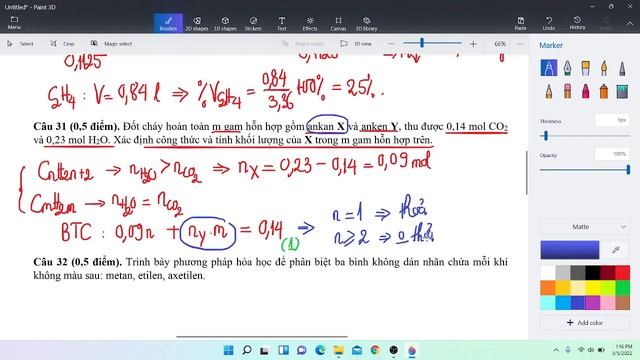The image size is (640, 360).
Task: Zoom in with the plus button
Action: point(473,44)
